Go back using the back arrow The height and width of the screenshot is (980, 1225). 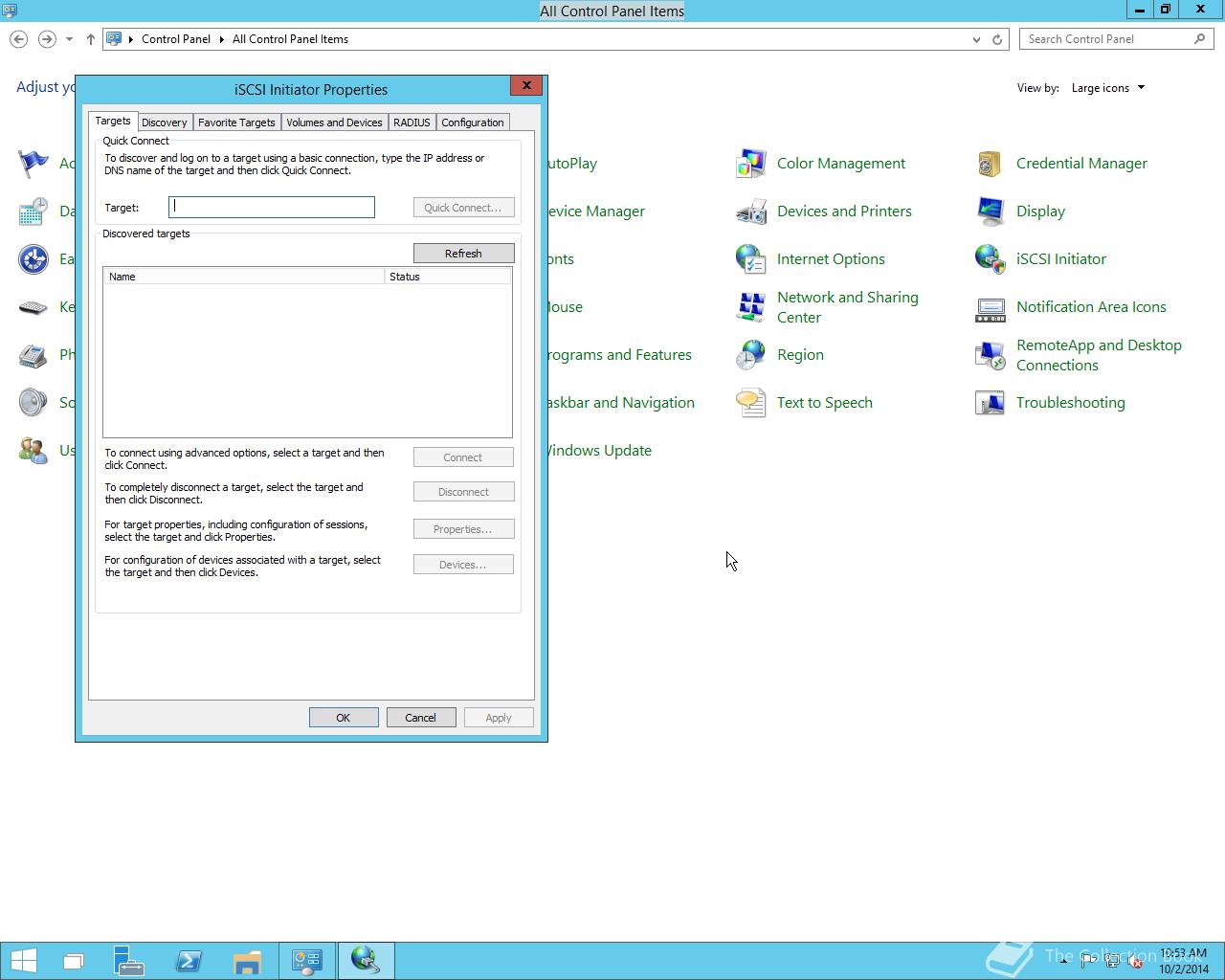tap(18, 39)
